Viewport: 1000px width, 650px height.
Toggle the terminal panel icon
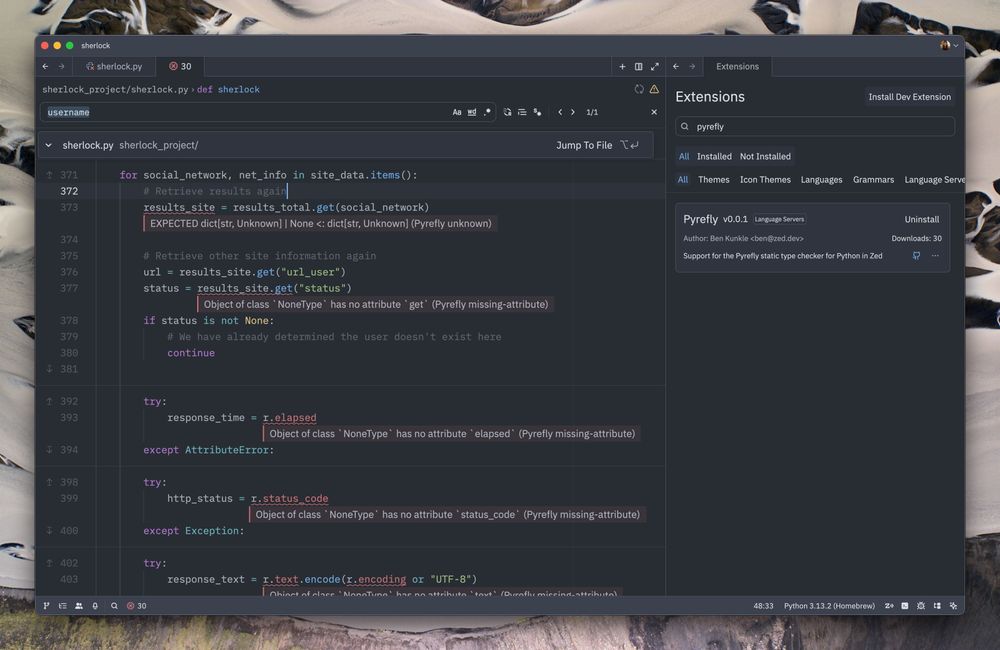905,606
